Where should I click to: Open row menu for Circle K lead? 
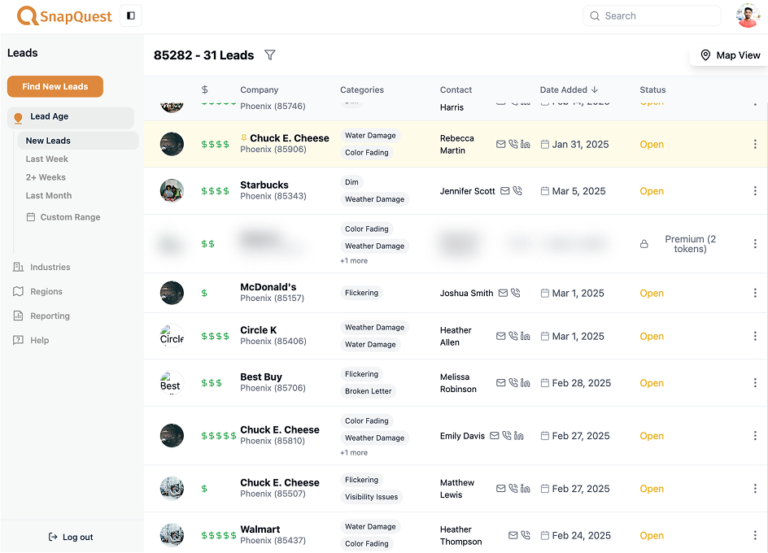pos(755,336)
